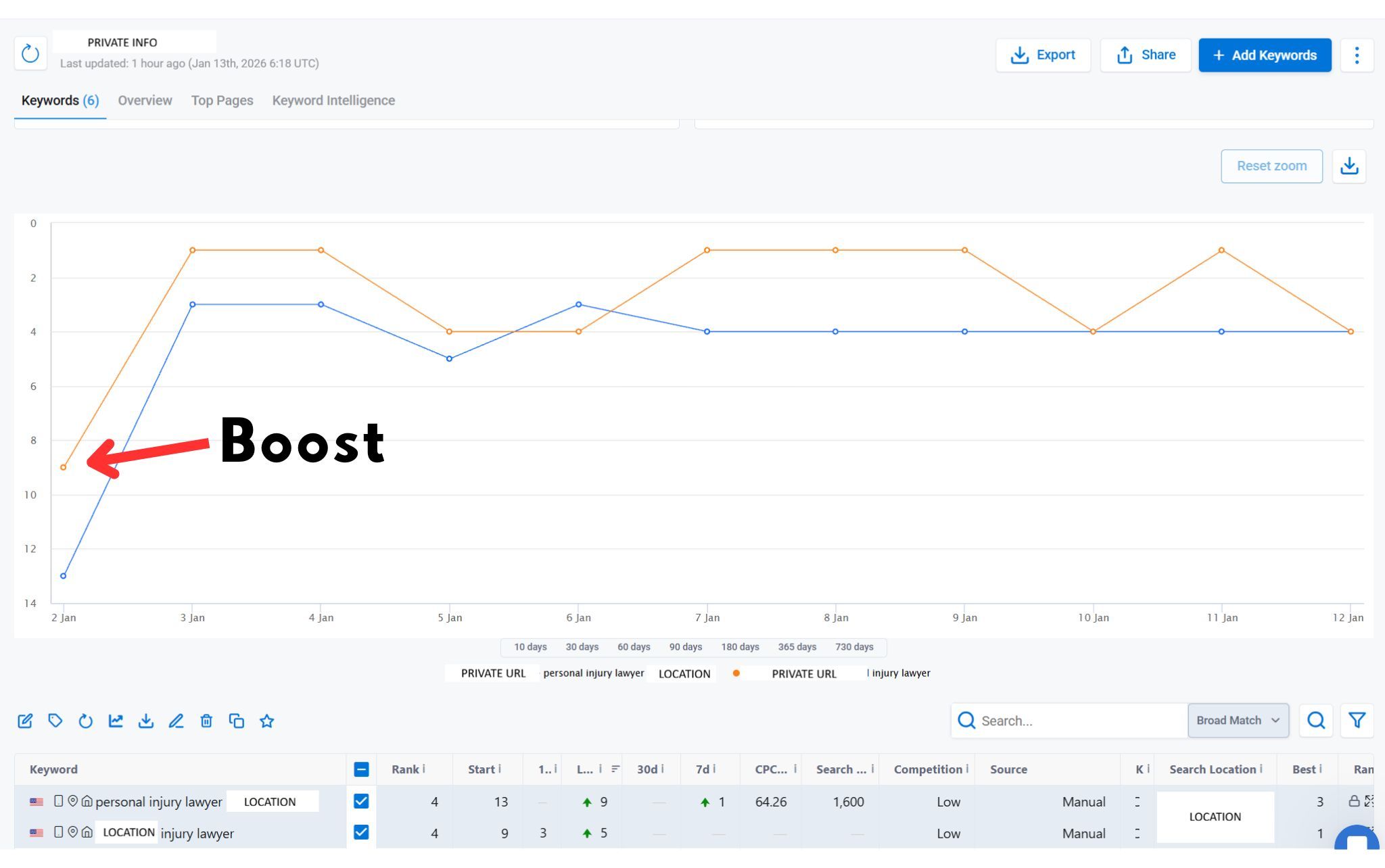Image resolution: width=1385 pixels, height=868 pixels.
Task: Open the Broad Match dropdown
Action: click(x=1238, y=721)
